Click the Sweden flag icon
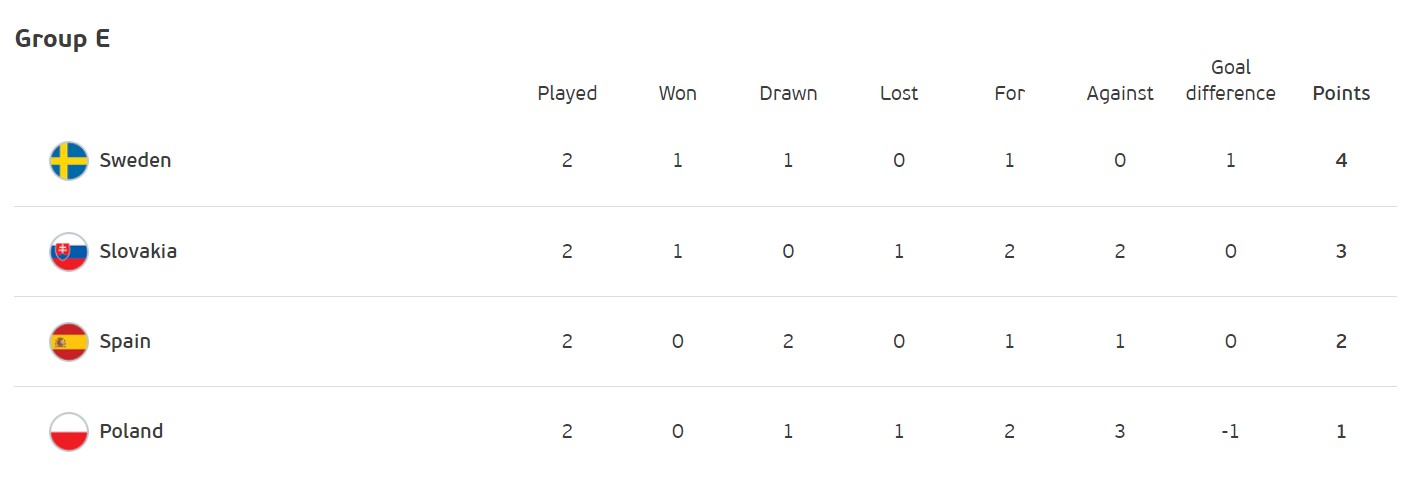 point(69,161)
